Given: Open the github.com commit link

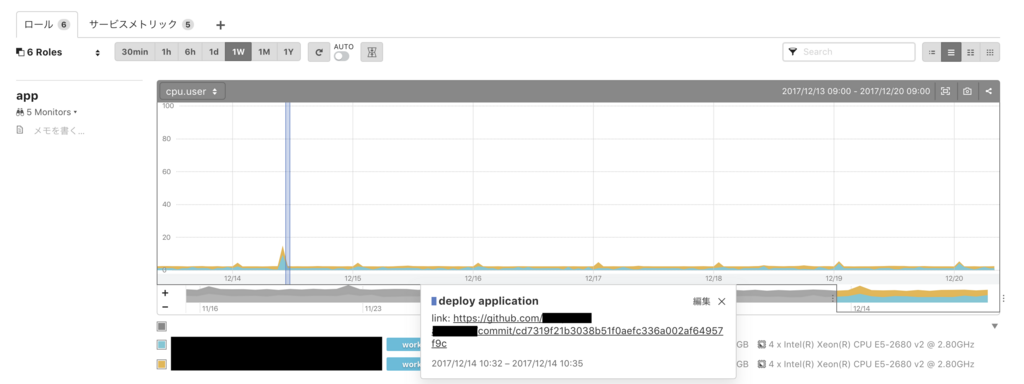Looking at the screenshot, I should (x=578, y=330).
